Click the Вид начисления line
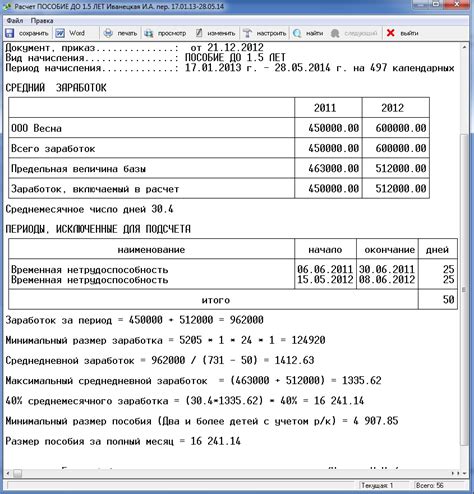Viewport: 474px width, 494px height. (146, 58)
